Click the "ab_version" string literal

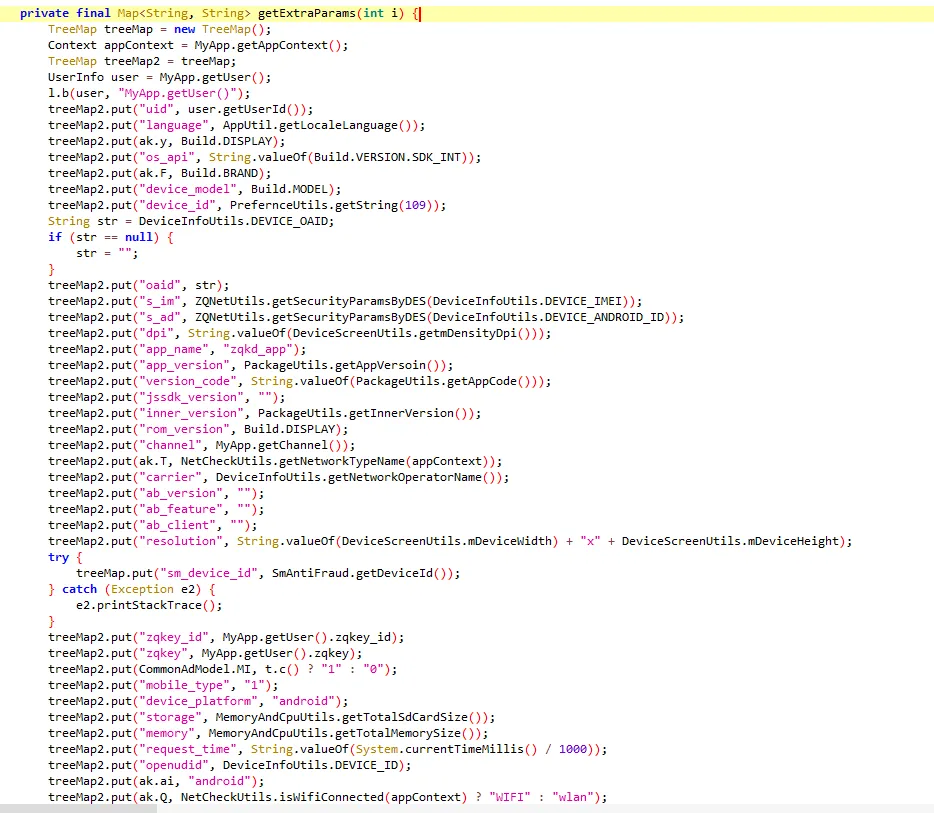pos(181,494)
